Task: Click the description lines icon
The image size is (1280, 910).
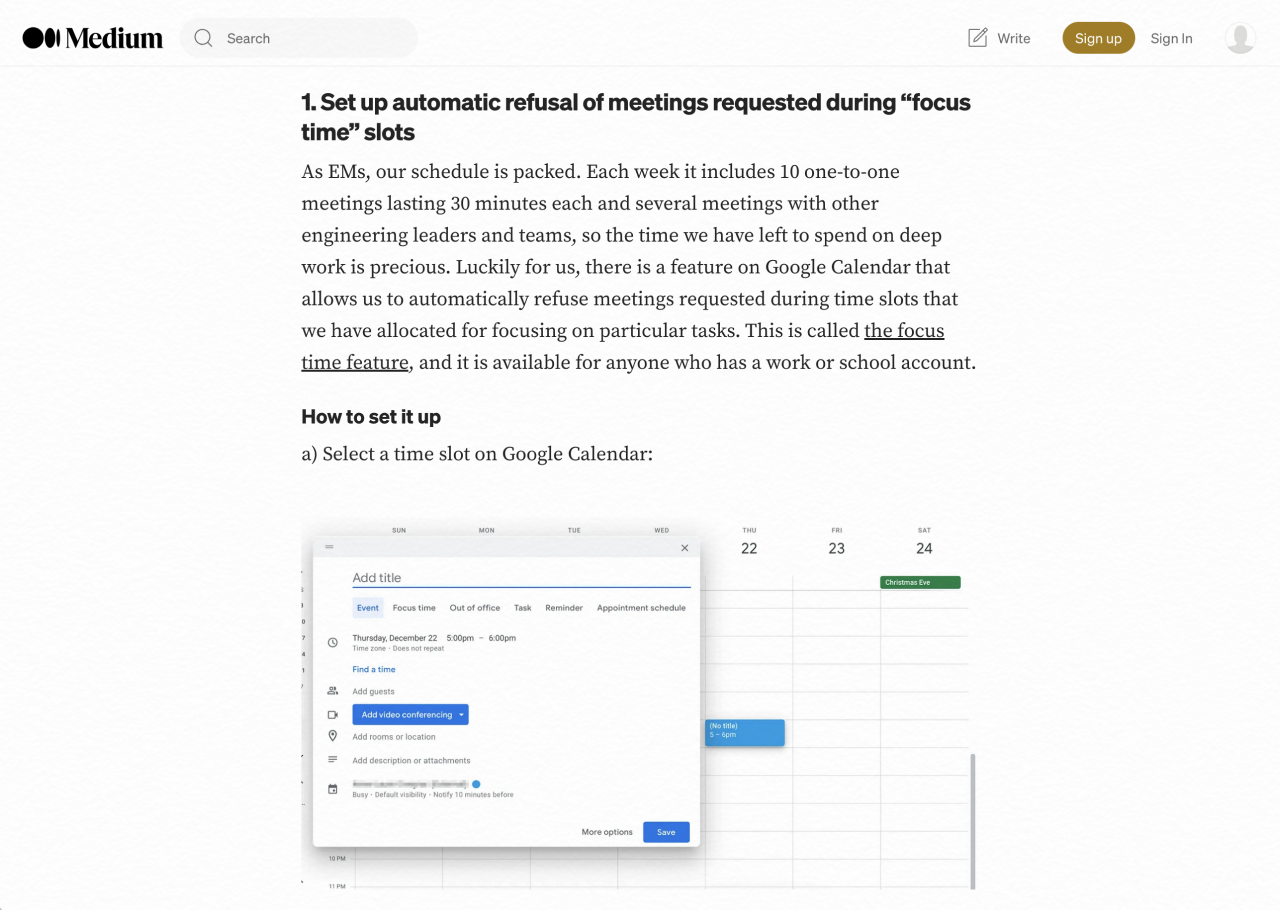Action: point(333,760)
